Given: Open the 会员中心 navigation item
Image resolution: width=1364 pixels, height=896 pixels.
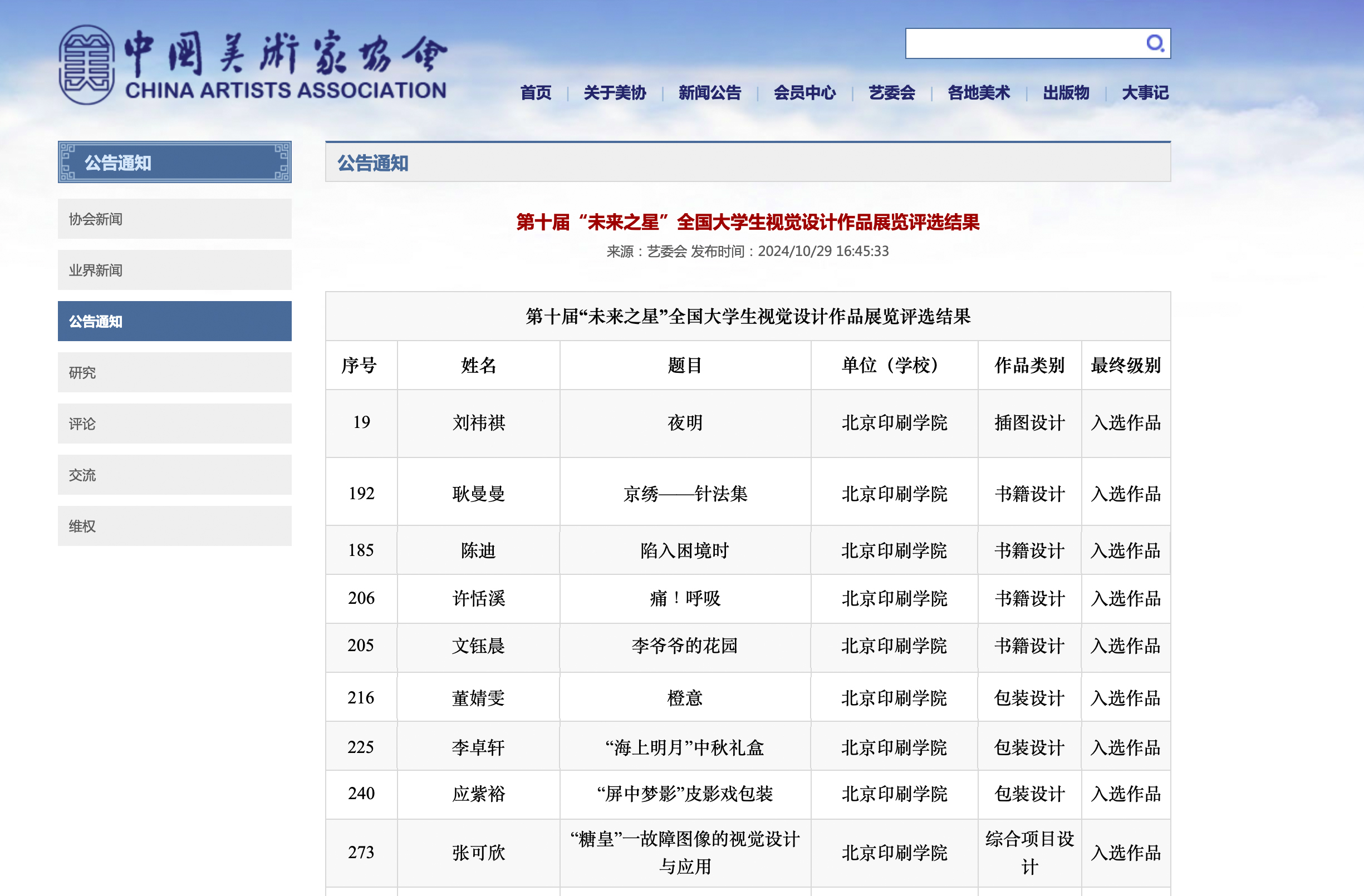Looking at the screenshot, I should [804, 93].
